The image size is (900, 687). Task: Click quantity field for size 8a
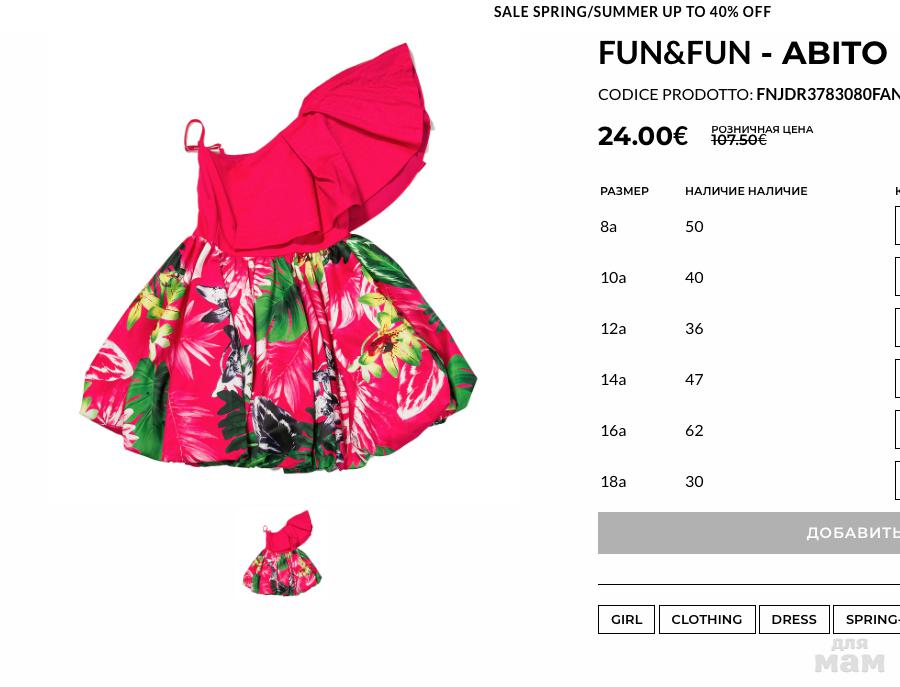pyautogui.click(x=897, y=226)
